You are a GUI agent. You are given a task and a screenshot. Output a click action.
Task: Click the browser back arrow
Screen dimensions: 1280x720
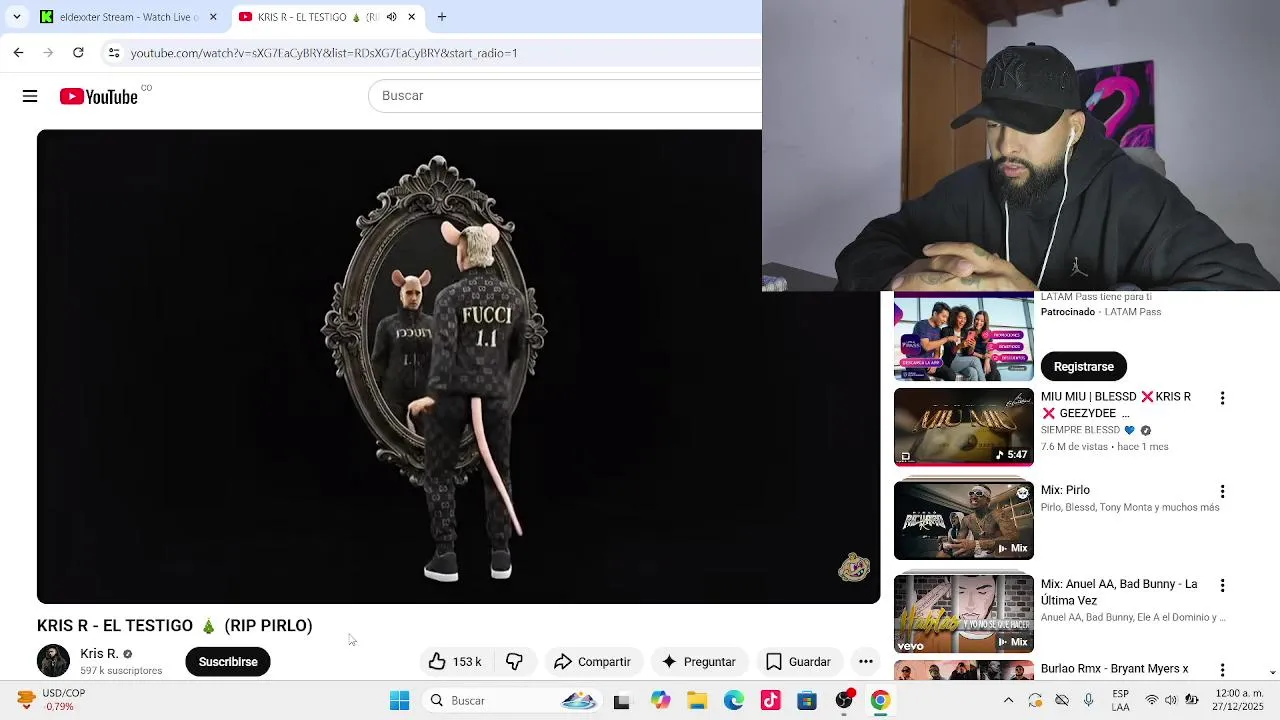[18, 52]
